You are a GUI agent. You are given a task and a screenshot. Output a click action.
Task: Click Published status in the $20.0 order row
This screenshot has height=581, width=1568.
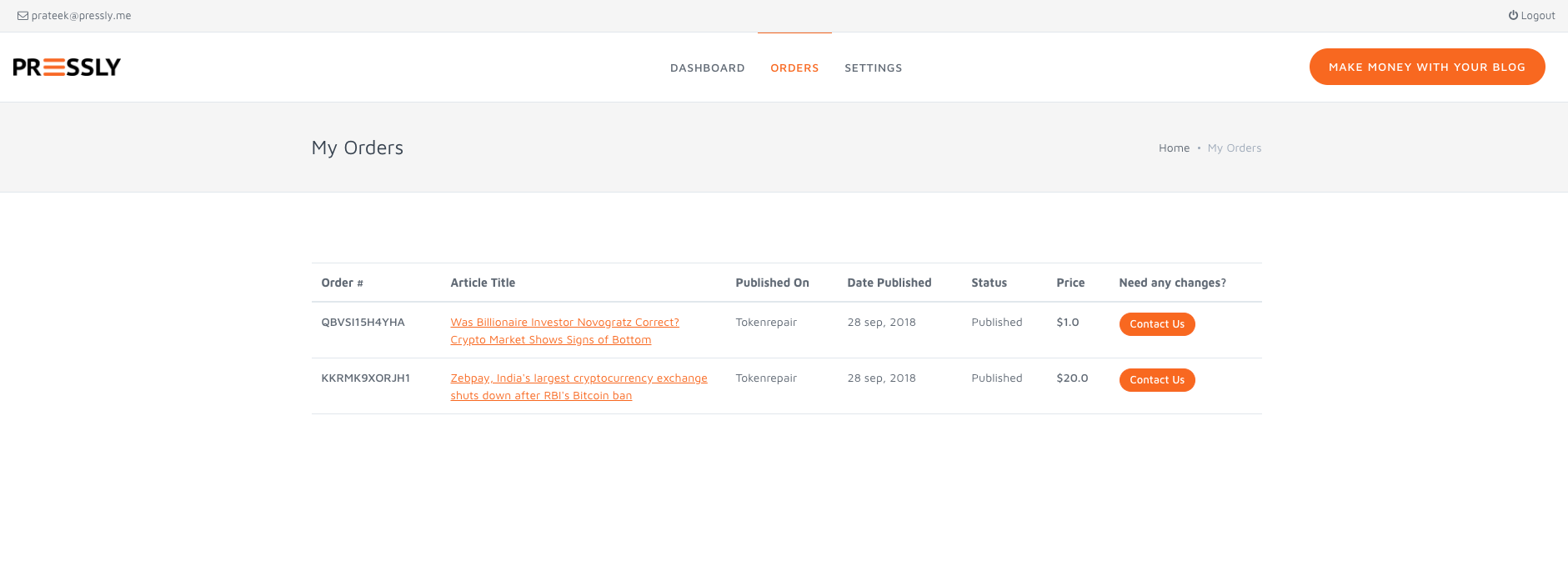click(996, 378)
